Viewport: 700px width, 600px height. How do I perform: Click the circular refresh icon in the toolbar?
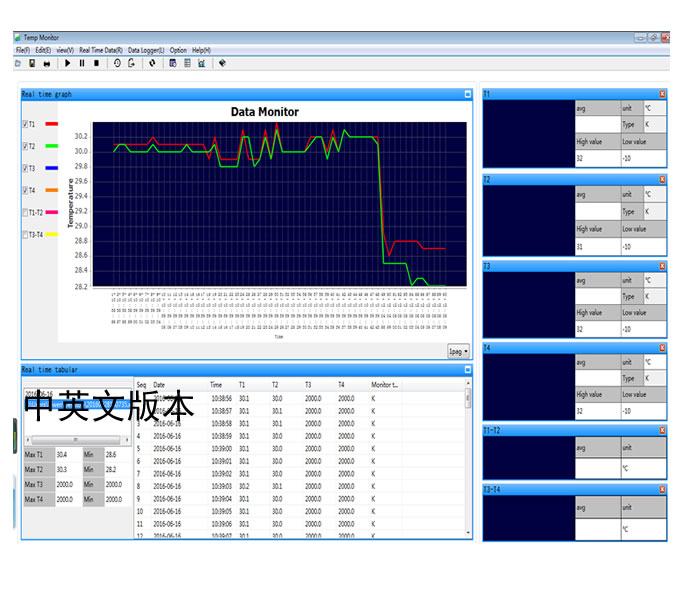click(x=152, y=63)
